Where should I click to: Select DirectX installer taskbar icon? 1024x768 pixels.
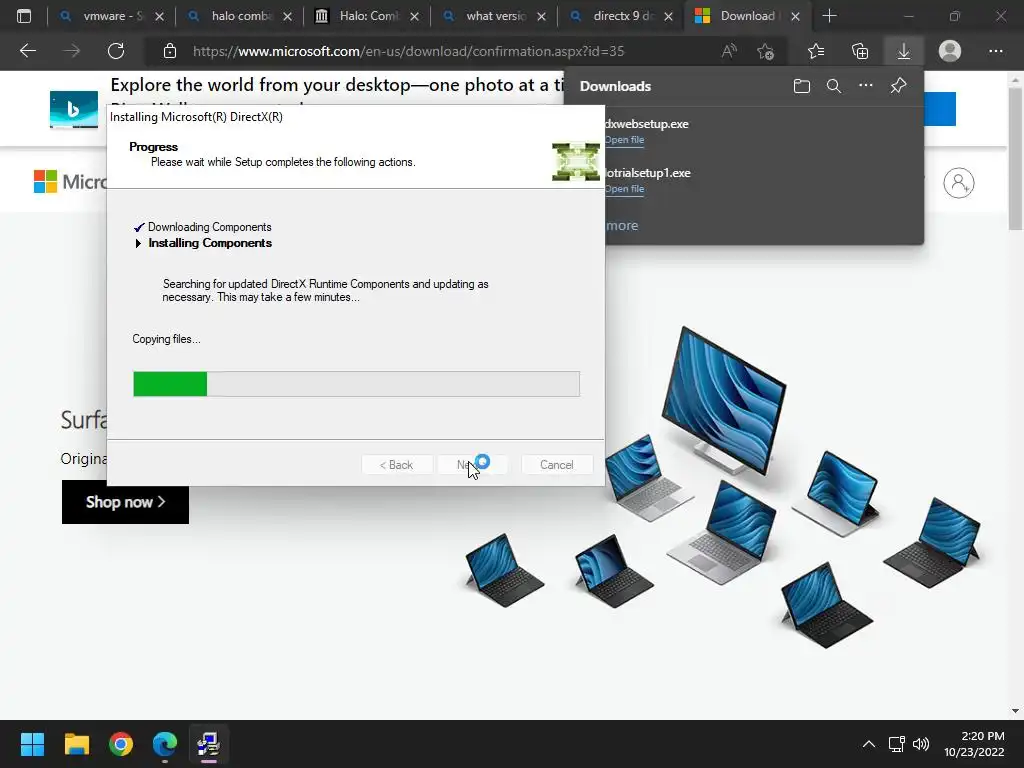click(x=208, y=744)
